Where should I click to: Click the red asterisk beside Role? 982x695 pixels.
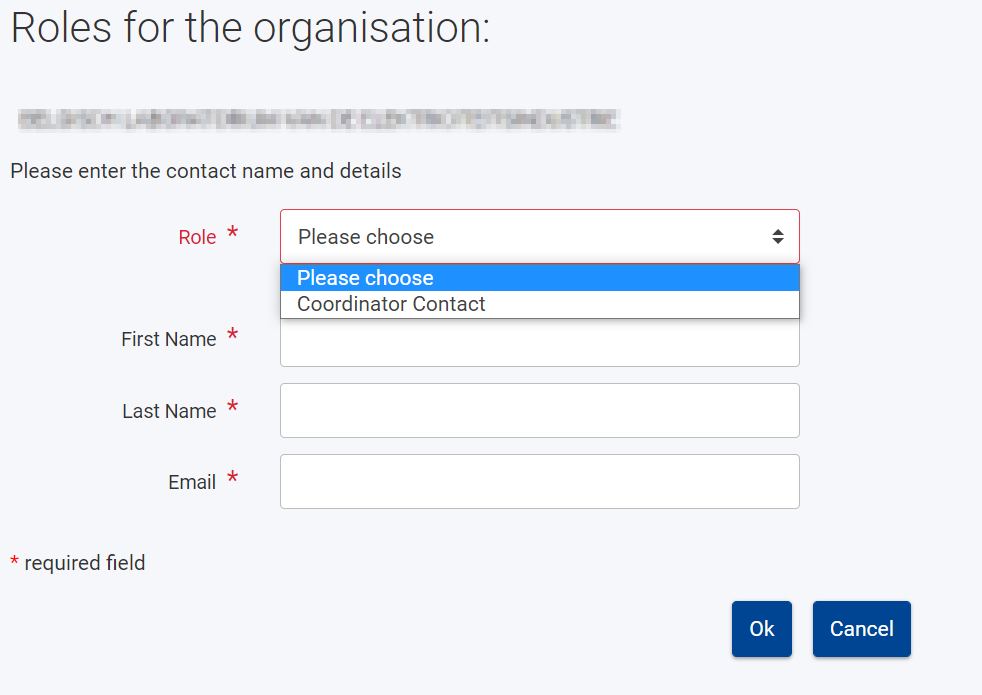[x=233, y=234]
